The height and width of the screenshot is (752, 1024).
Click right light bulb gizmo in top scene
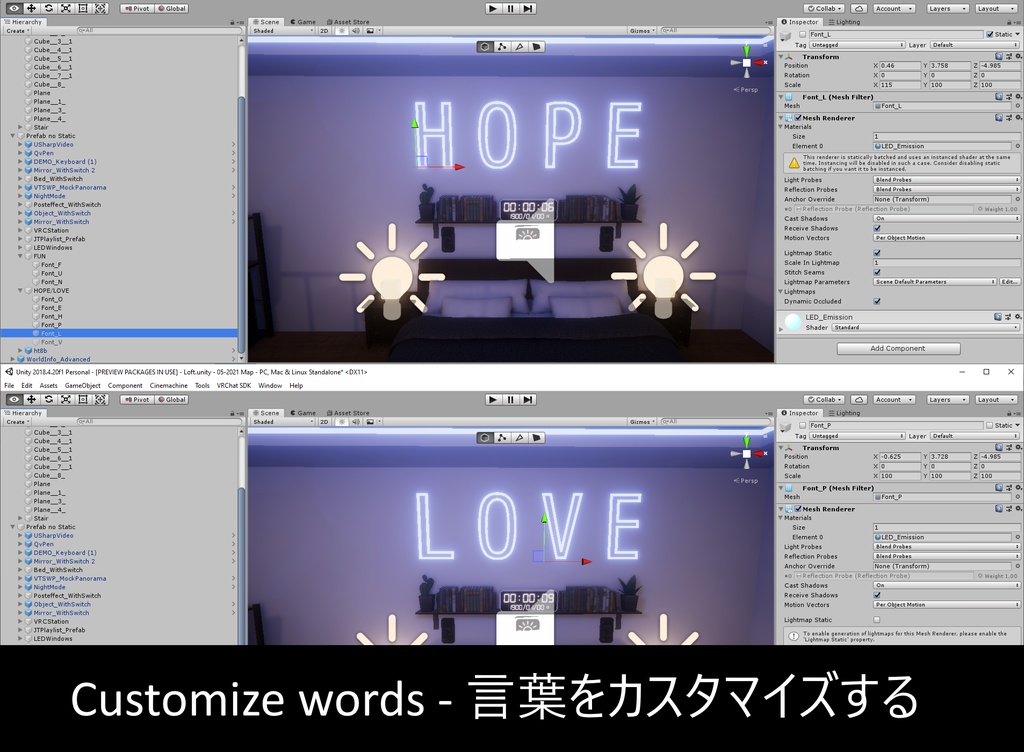664,274
